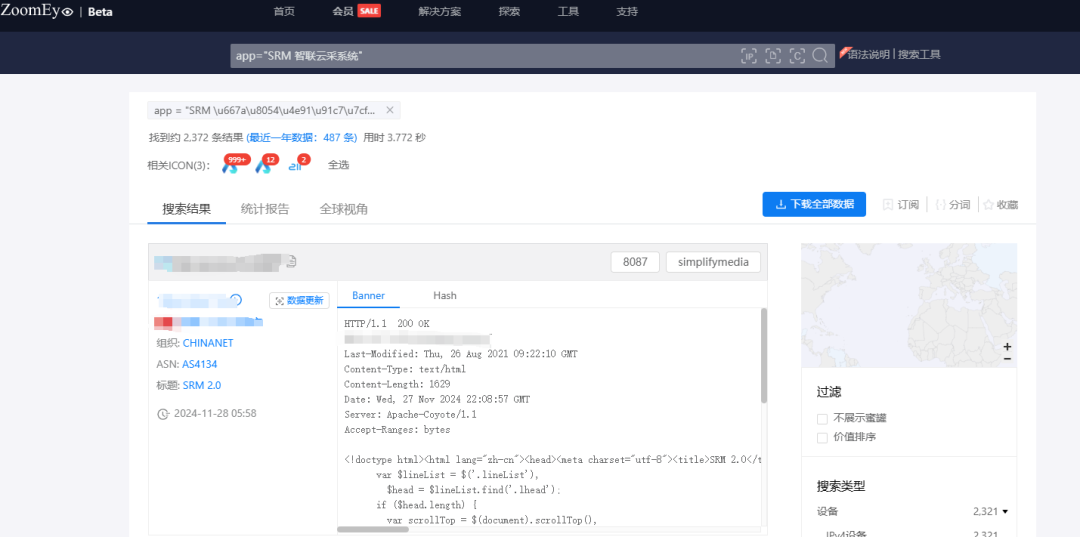Enable the 价值排序 checkbox

click(x=822, y=437)
